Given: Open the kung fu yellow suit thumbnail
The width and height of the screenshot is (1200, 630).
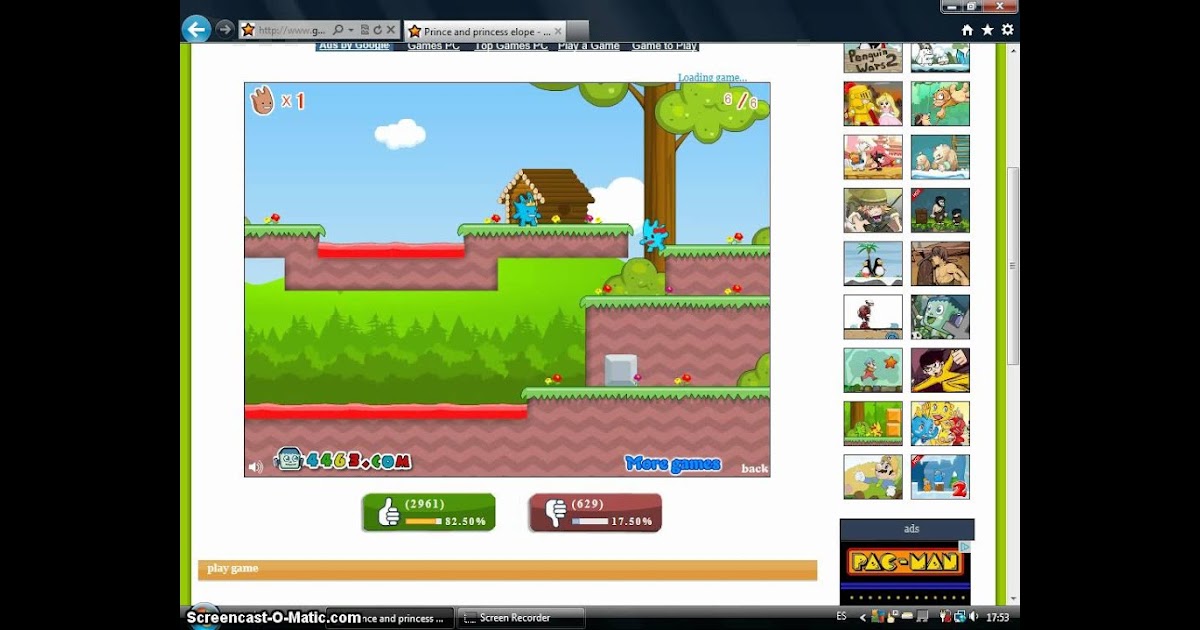Looking at the screenshot, I should pyautogui.click(x=940, y=370).
